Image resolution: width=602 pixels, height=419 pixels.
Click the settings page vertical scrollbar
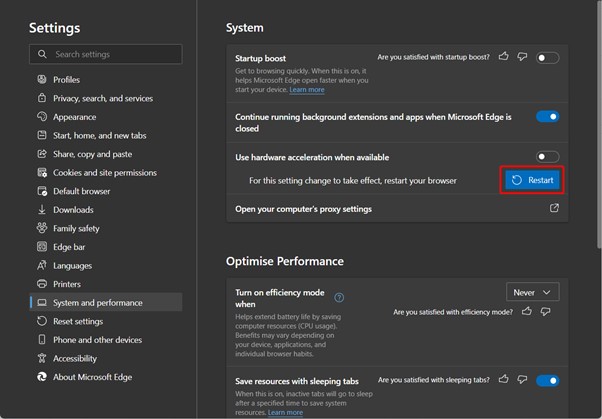599,125
